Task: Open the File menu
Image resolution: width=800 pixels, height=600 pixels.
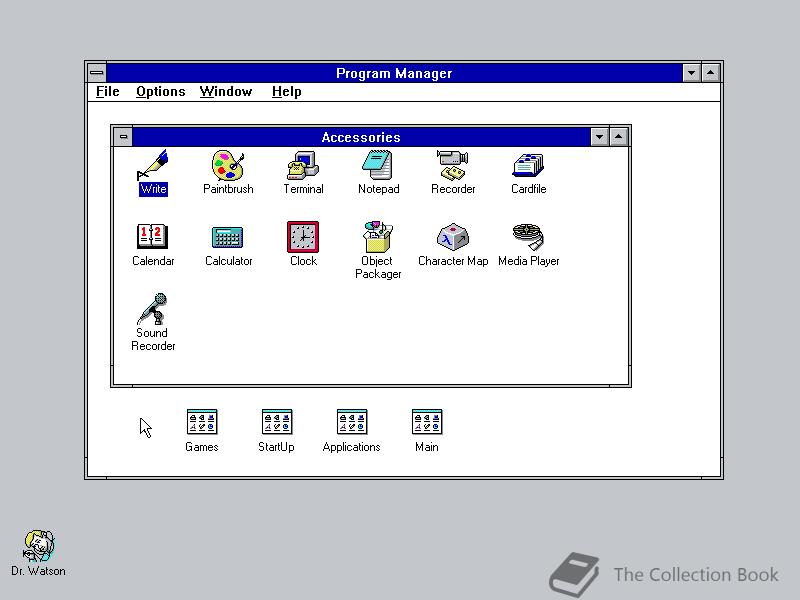Action: 108,92
